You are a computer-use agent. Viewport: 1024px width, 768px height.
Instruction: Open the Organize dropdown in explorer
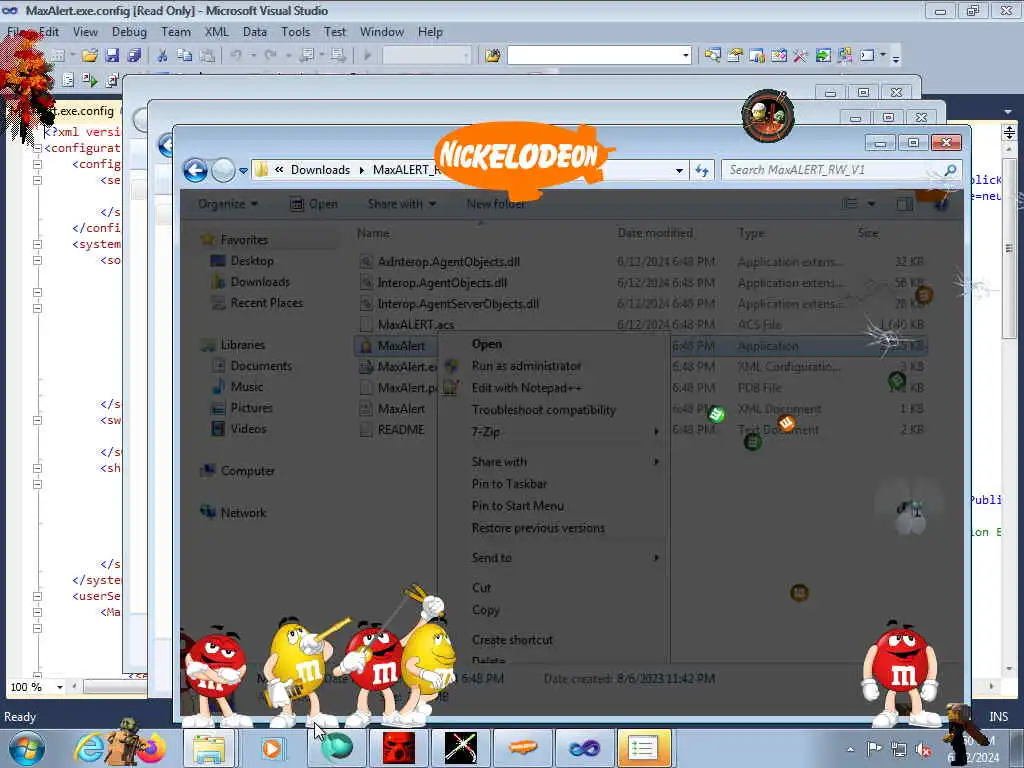tap(228, 204)
